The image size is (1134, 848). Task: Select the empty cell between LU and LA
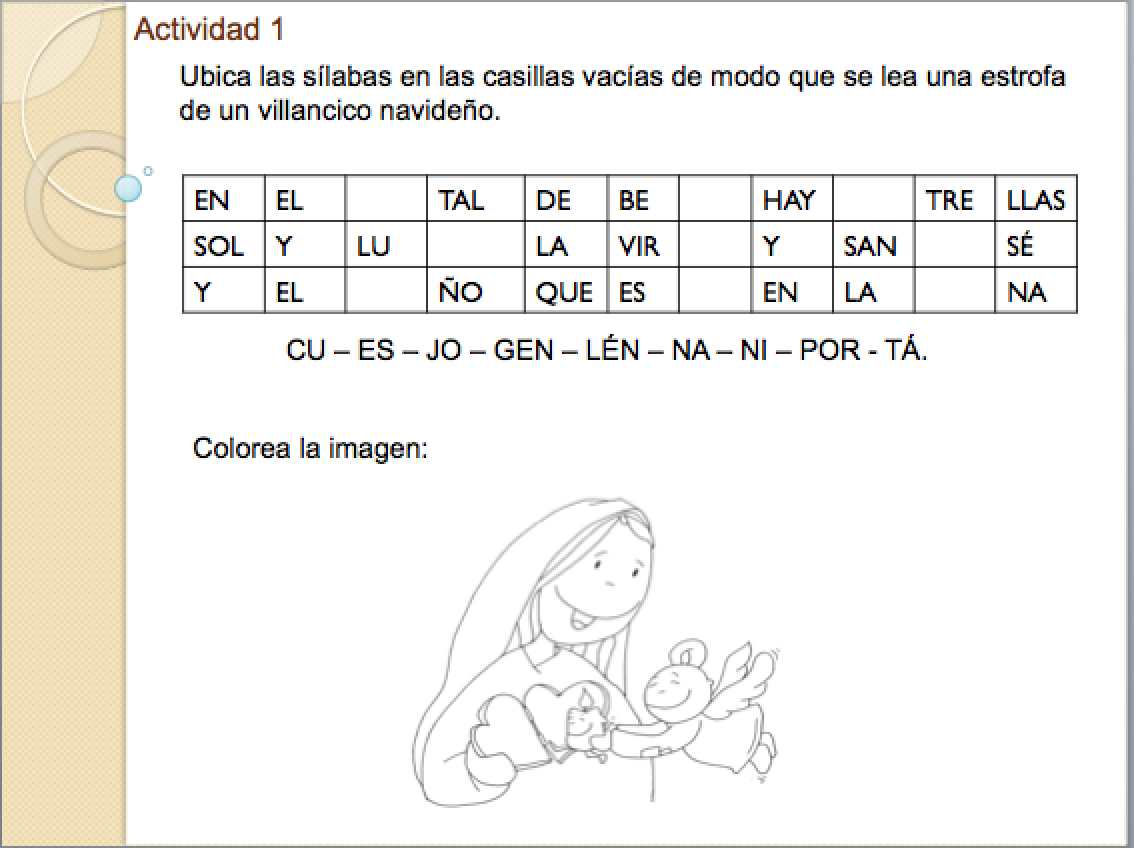(x=475, y=246)
